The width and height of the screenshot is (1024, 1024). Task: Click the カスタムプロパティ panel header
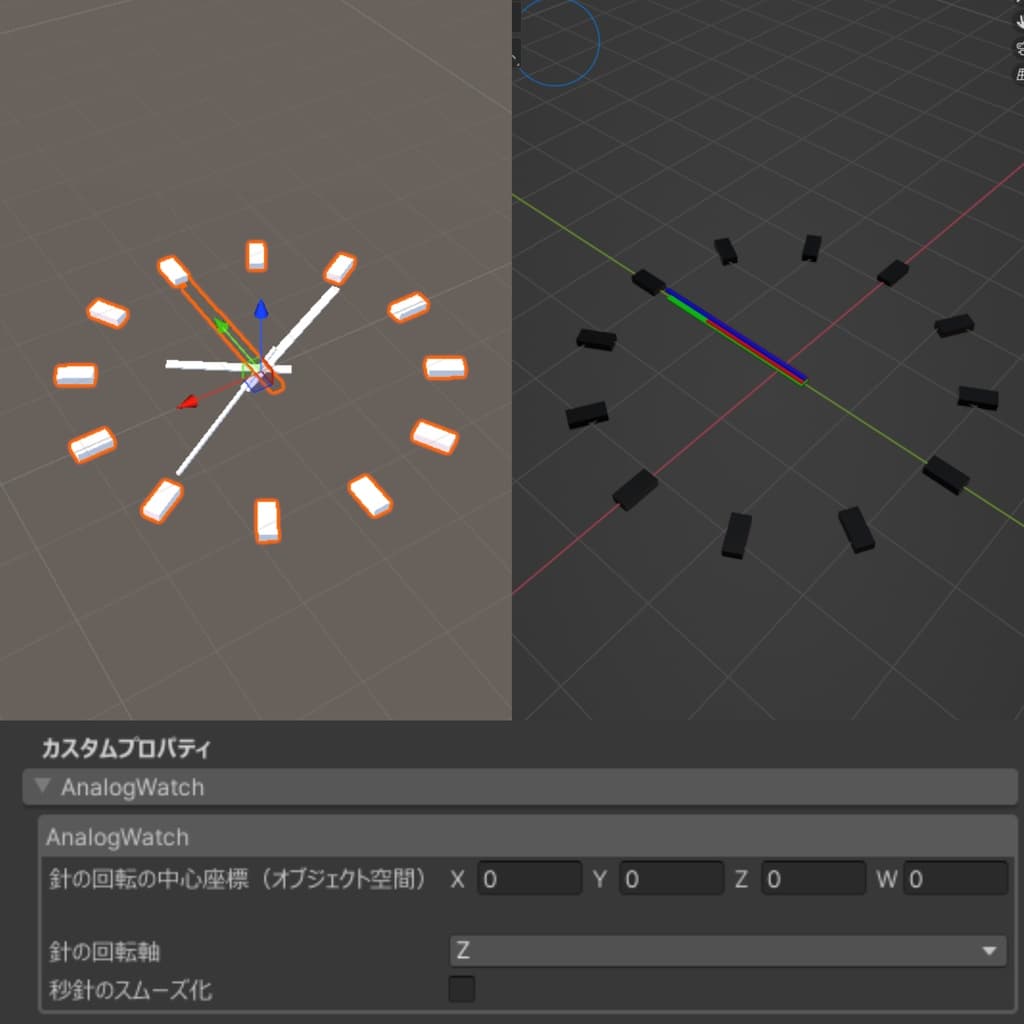[126, 748]
